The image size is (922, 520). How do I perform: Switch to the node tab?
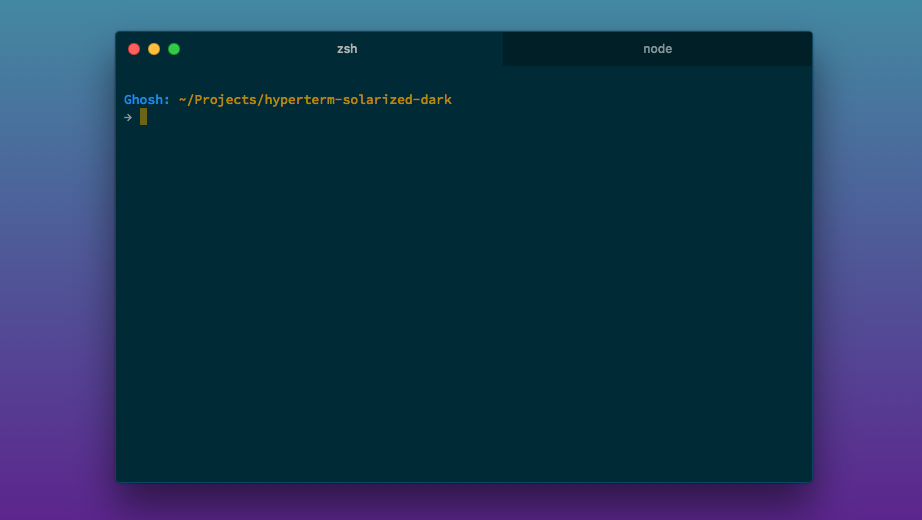click(657, 49)
